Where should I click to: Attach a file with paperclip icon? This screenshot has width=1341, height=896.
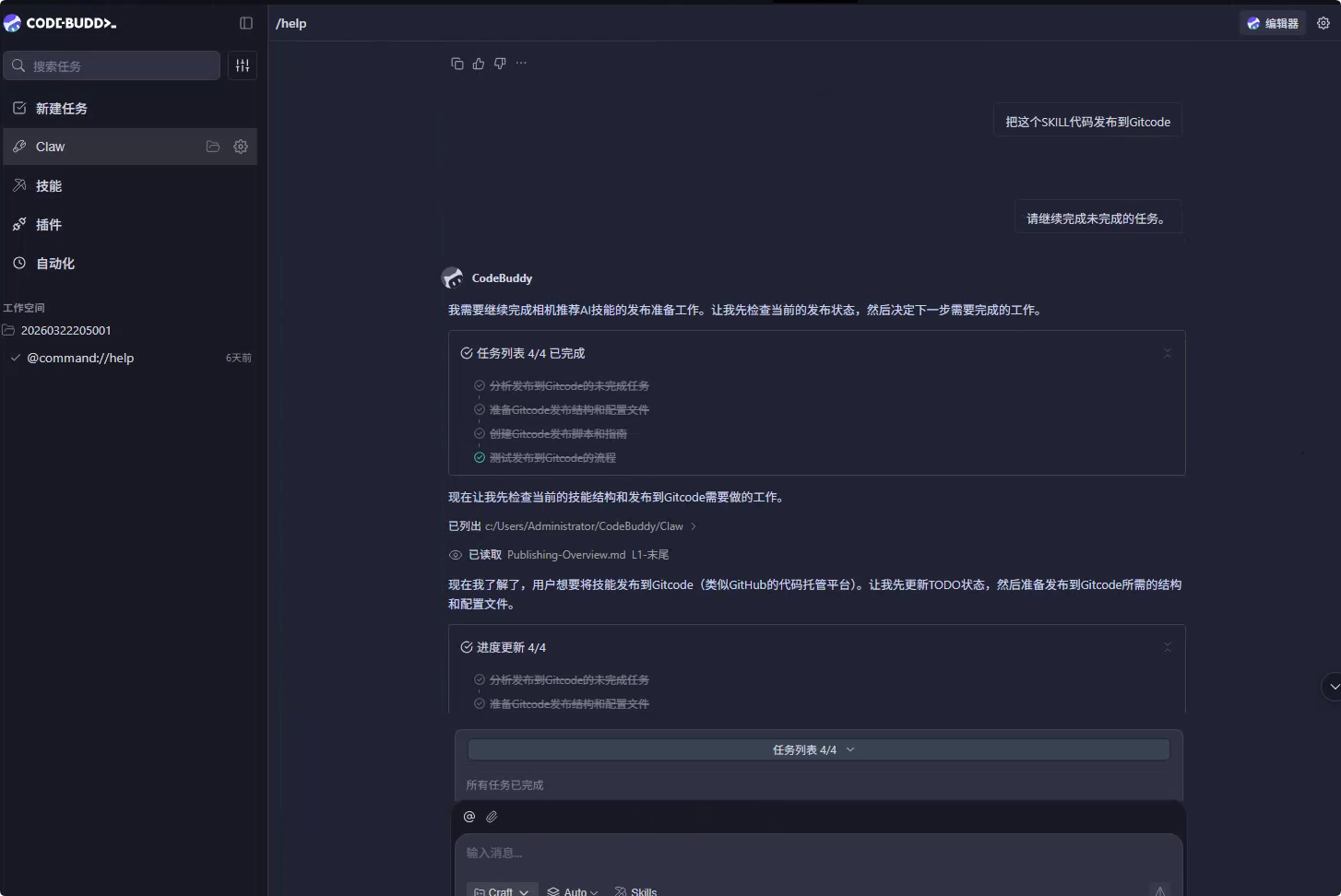point(492,817)
